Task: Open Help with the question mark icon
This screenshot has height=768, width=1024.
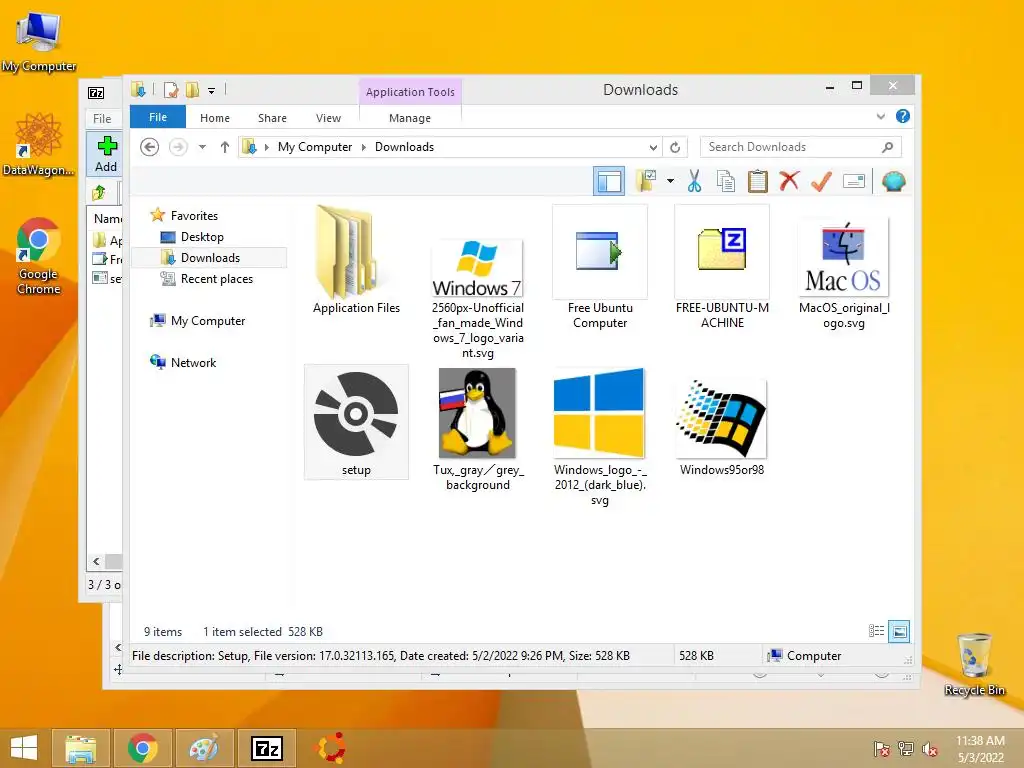Action: point(903,116)
